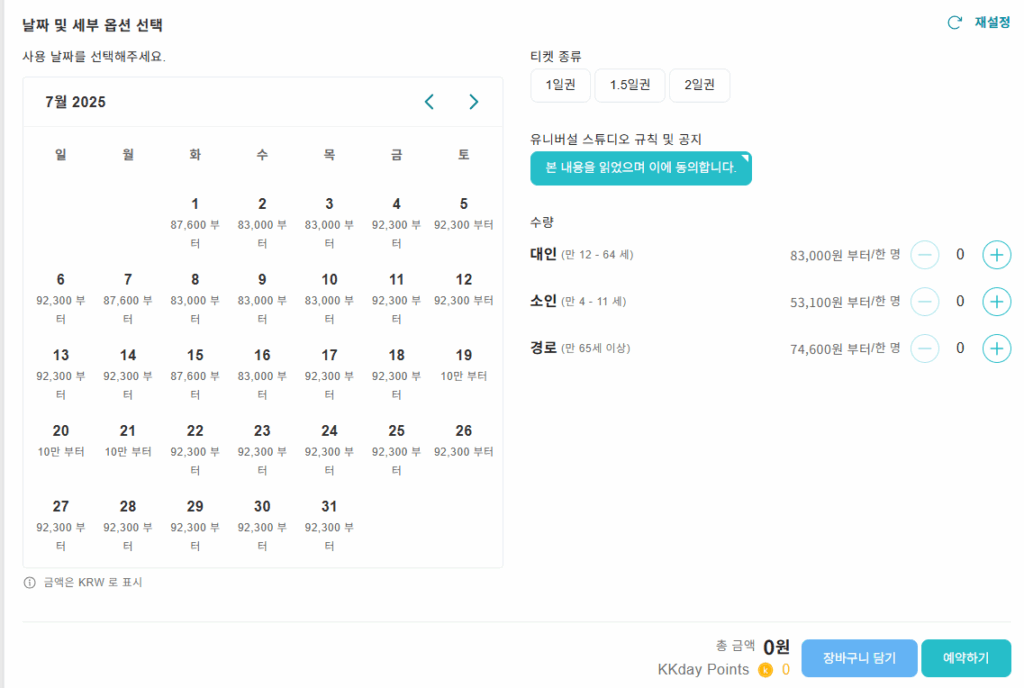This screenshot has width=1024, height=688.
Task: Select July 29 on the calendar
Action: pos(195,525)
